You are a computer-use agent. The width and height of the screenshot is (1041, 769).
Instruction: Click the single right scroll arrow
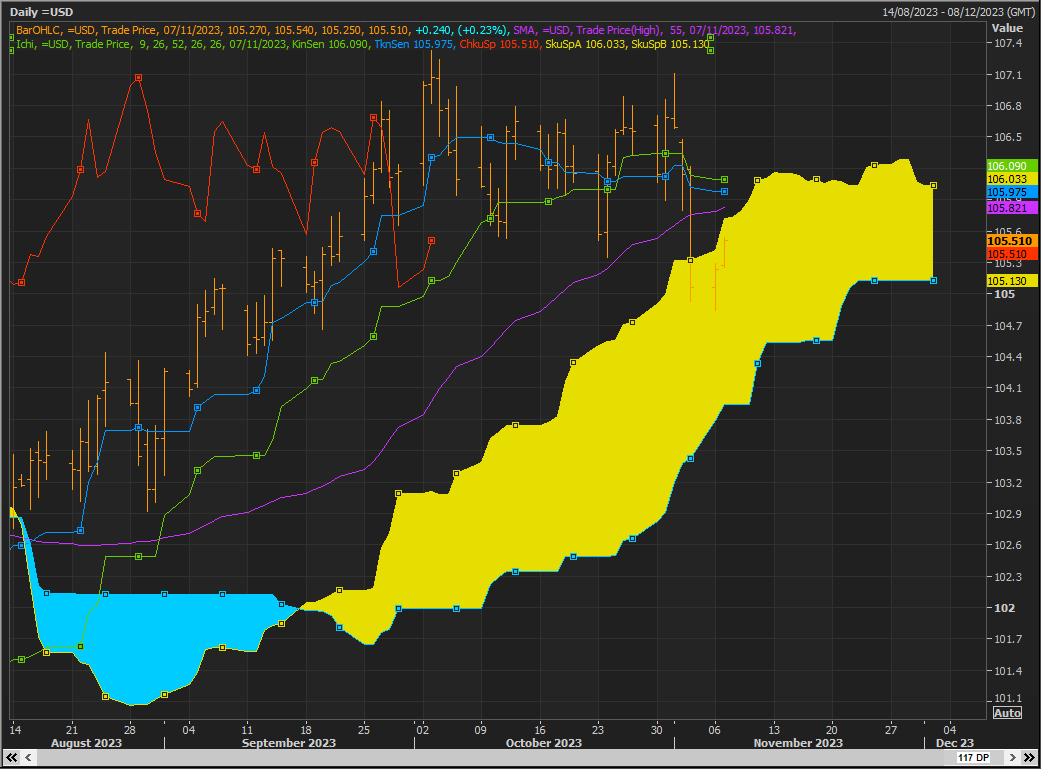click(1012, 757)
